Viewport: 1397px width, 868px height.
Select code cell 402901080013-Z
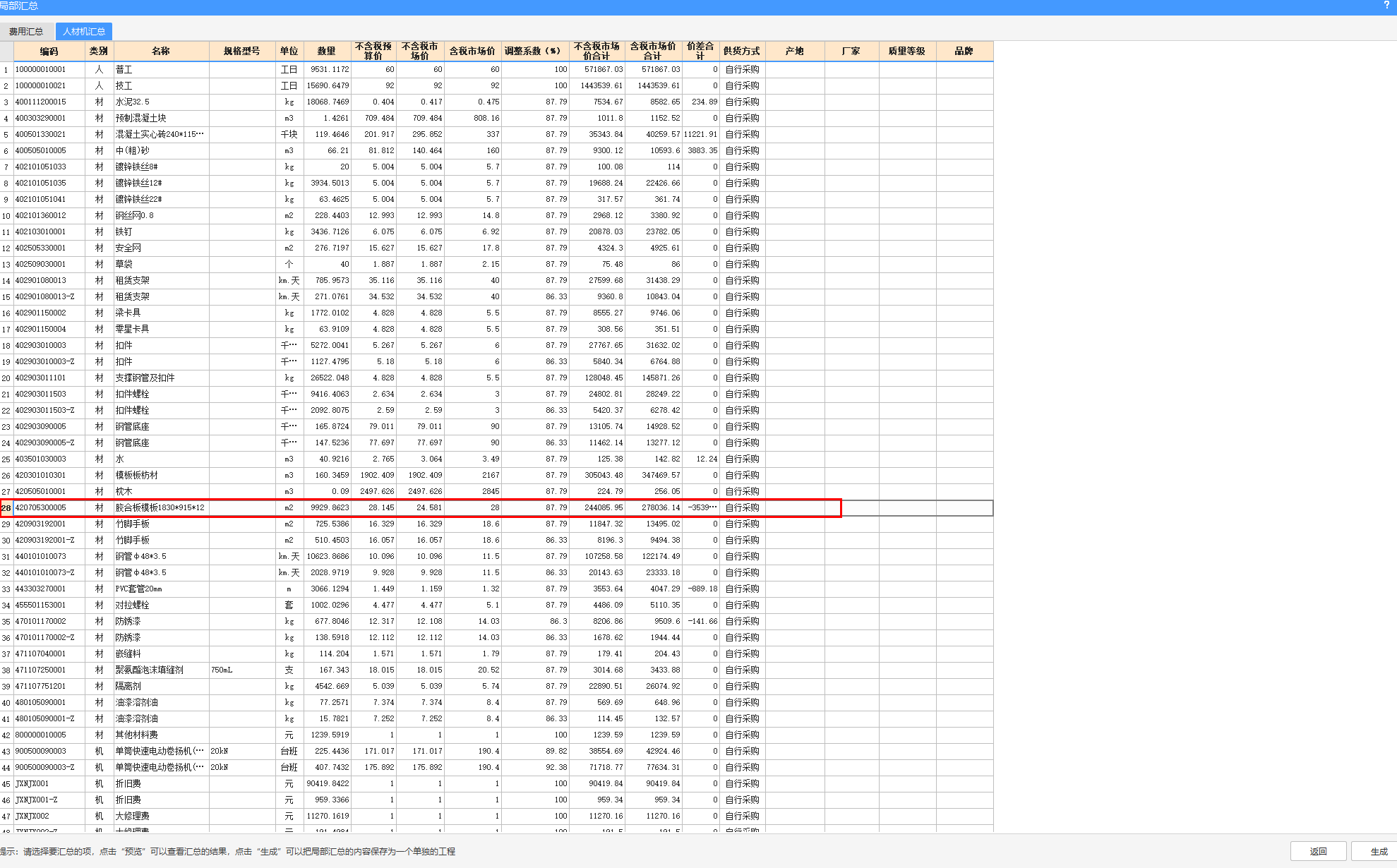pyautogui.click(x=49, y=297)
